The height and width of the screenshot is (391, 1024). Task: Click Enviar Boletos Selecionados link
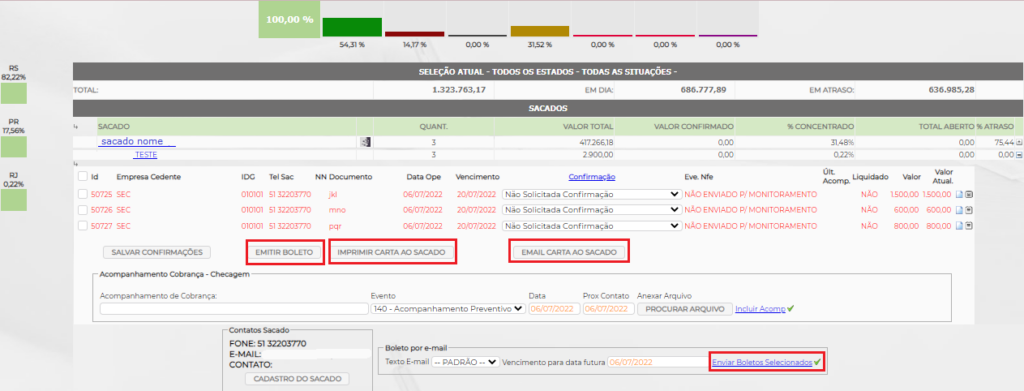(x=761, y=362)
